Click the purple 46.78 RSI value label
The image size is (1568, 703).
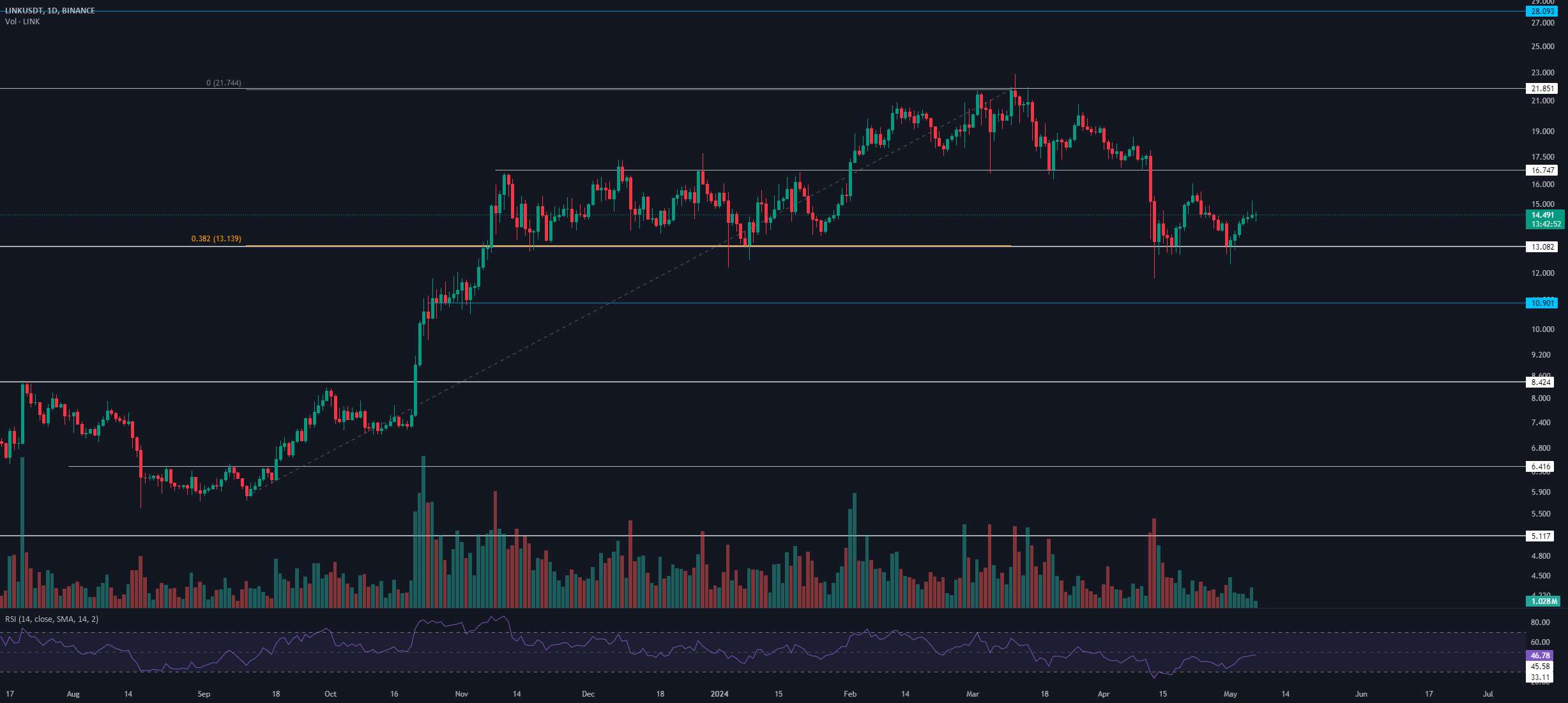1540,656
